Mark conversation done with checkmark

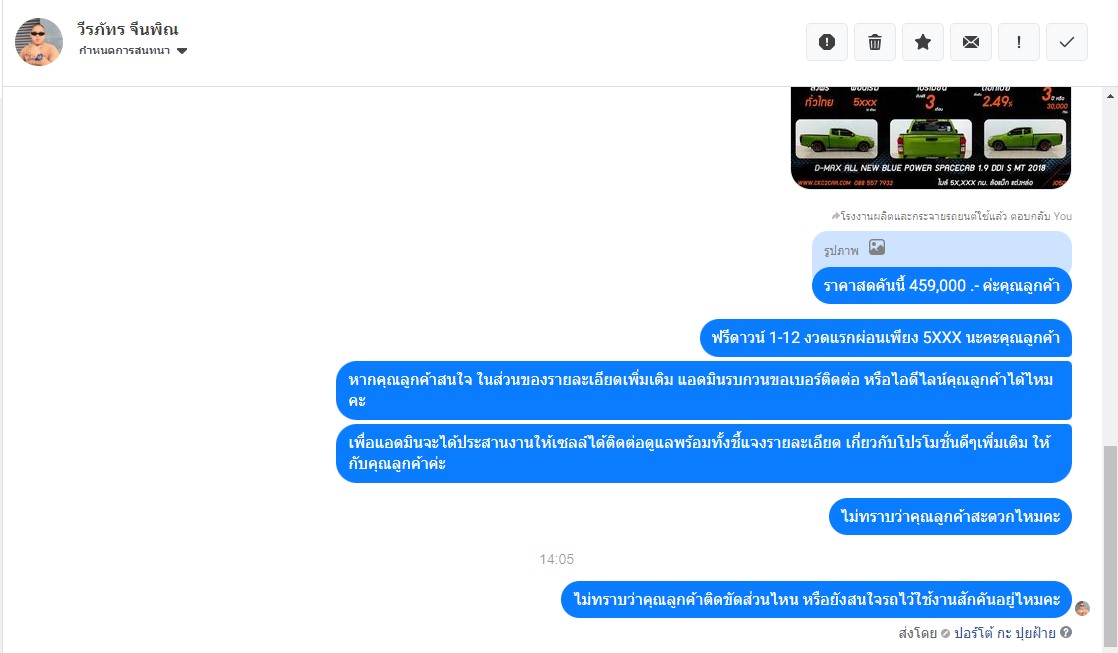1067,42
